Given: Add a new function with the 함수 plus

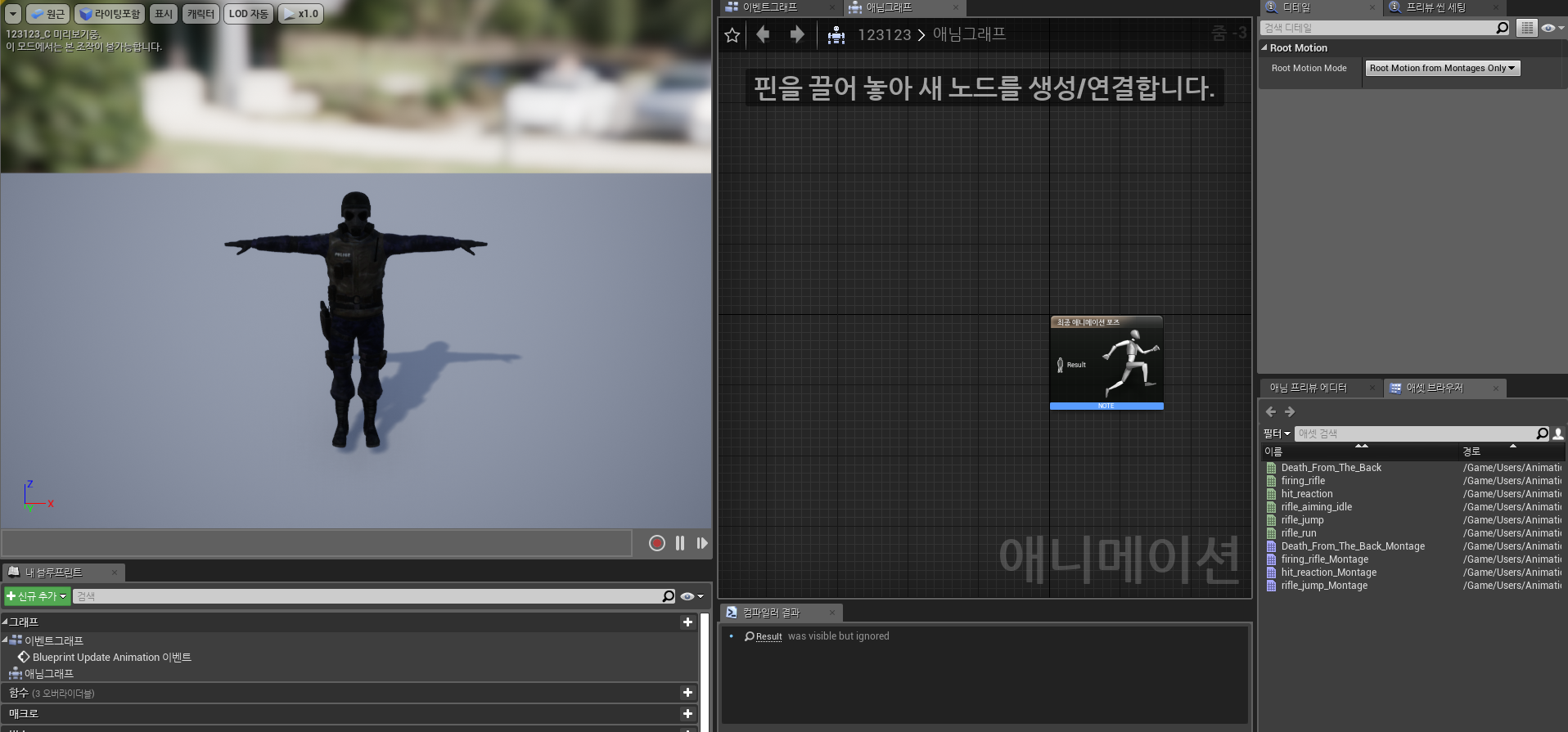Looking at the screenshot, I should pyautogui.click(x=687, y=693).
